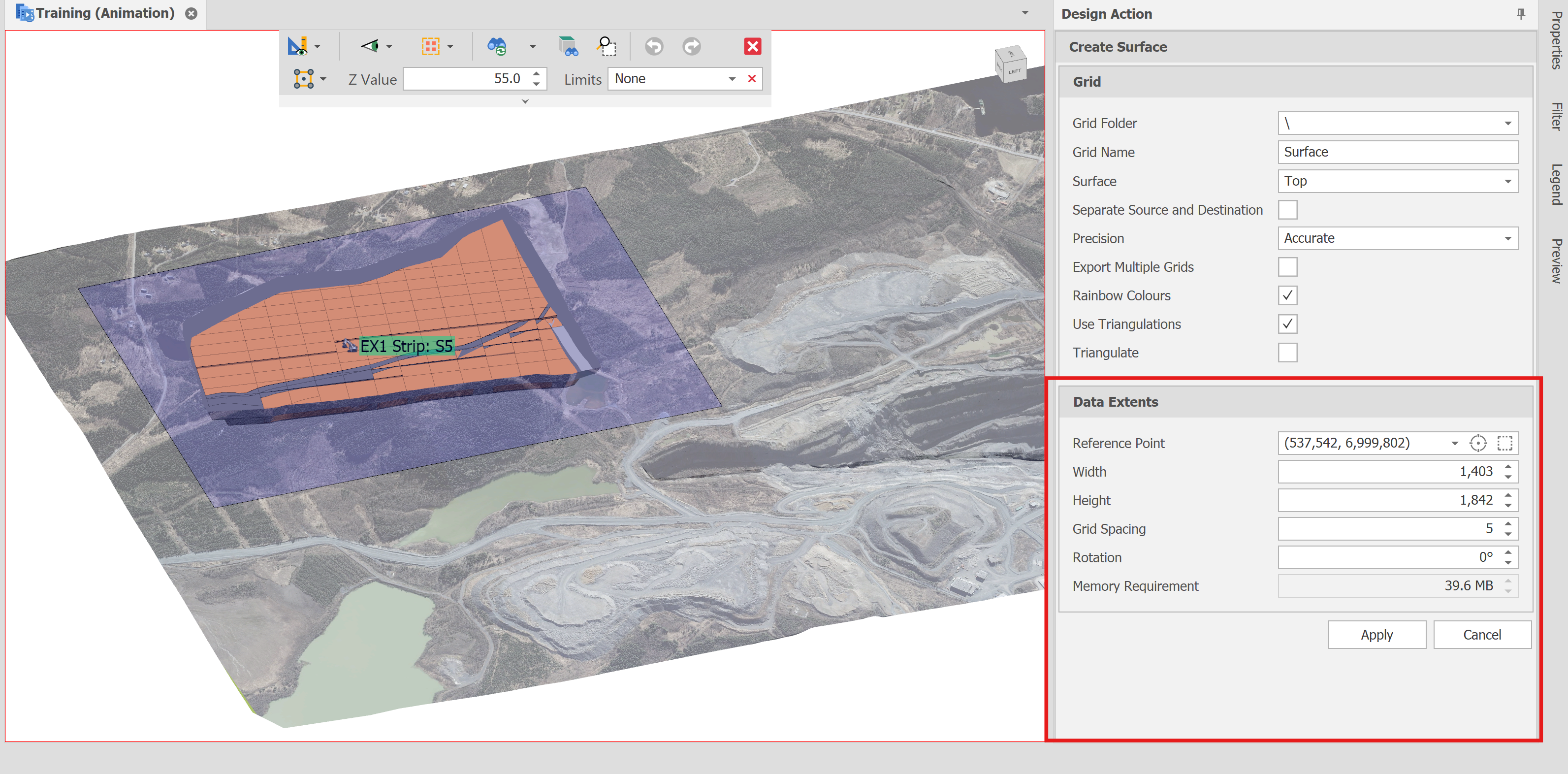Click the eye view direction icon
The width and height of the screenshot is (1568, 774).
[370, 46]
